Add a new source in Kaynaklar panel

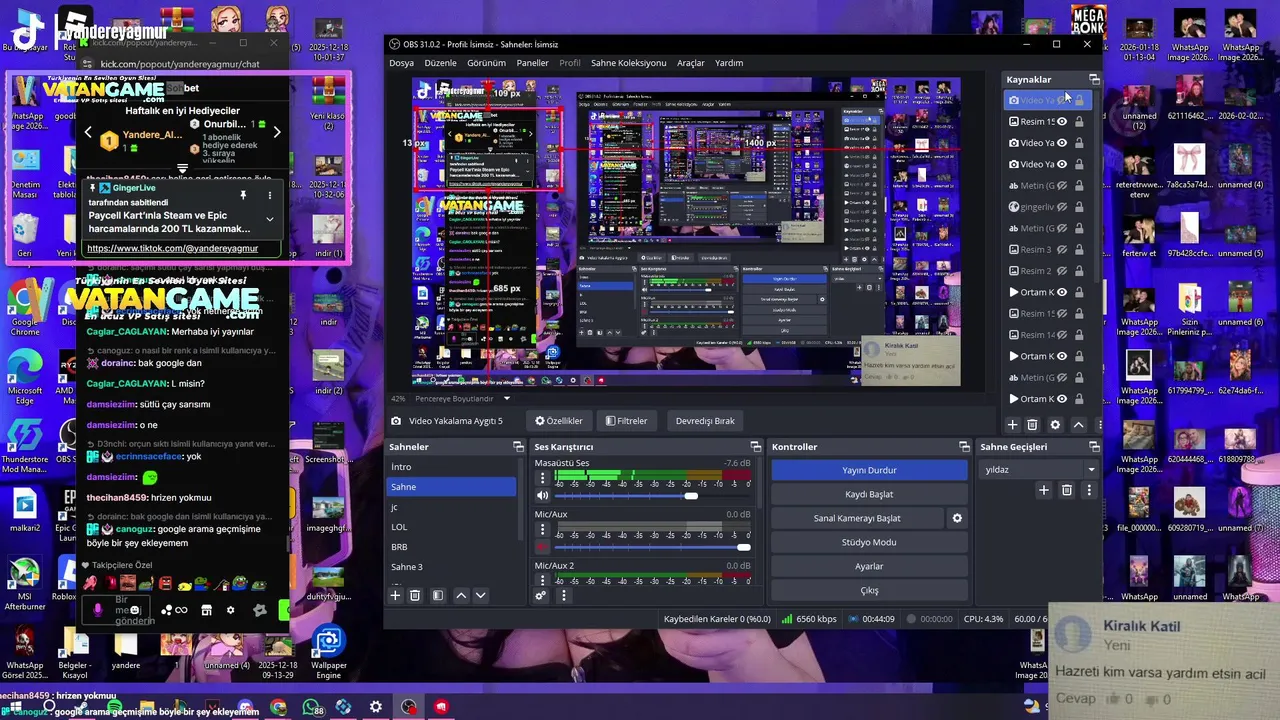point(1012,425)
